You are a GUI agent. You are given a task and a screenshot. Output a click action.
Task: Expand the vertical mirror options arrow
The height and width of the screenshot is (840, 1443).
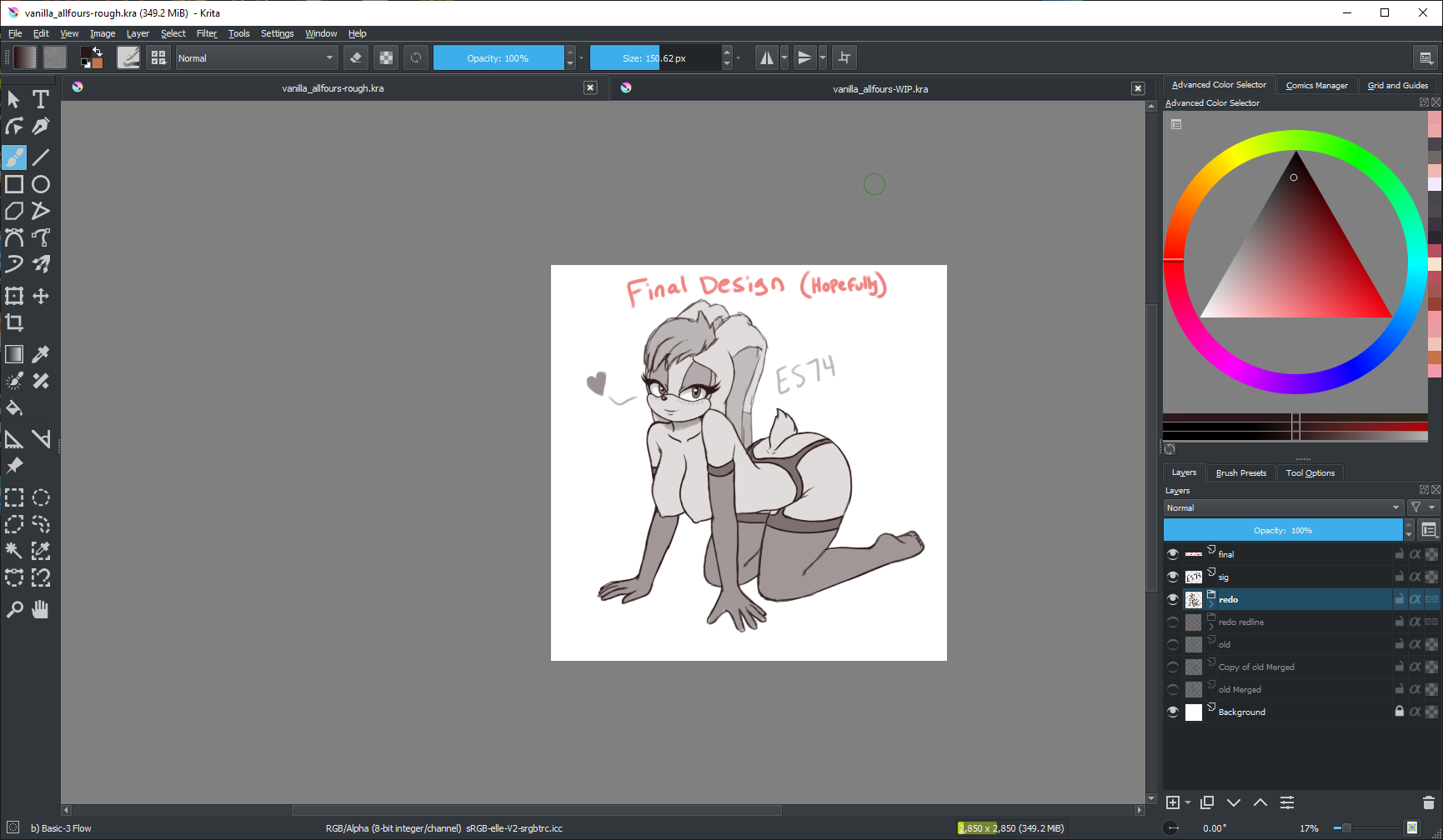click(x=823, y=57)
